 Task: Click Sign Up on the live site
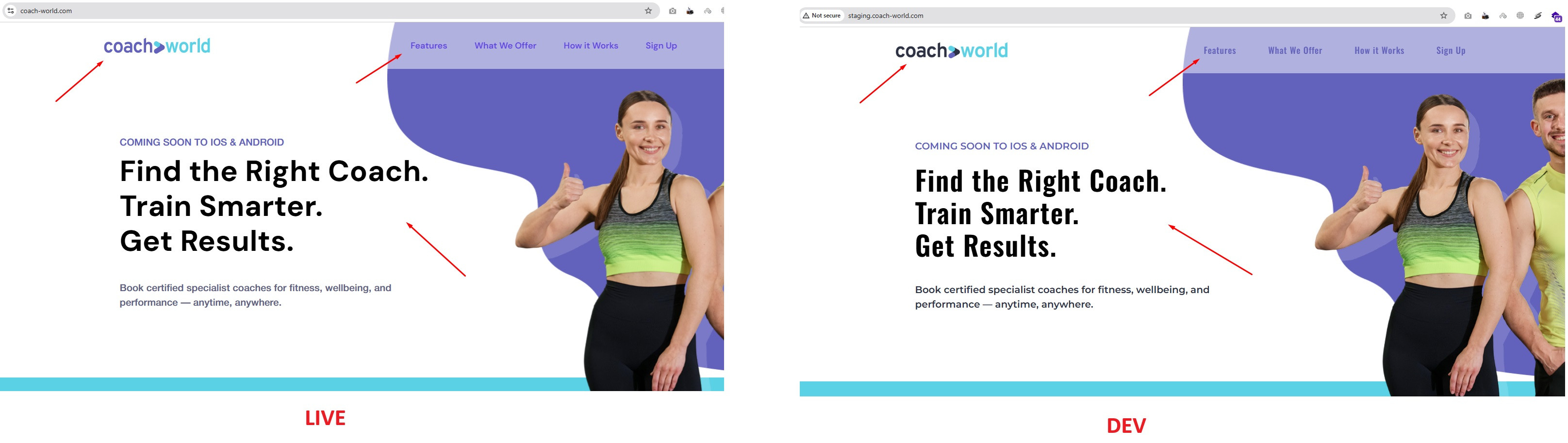point(661,46)
